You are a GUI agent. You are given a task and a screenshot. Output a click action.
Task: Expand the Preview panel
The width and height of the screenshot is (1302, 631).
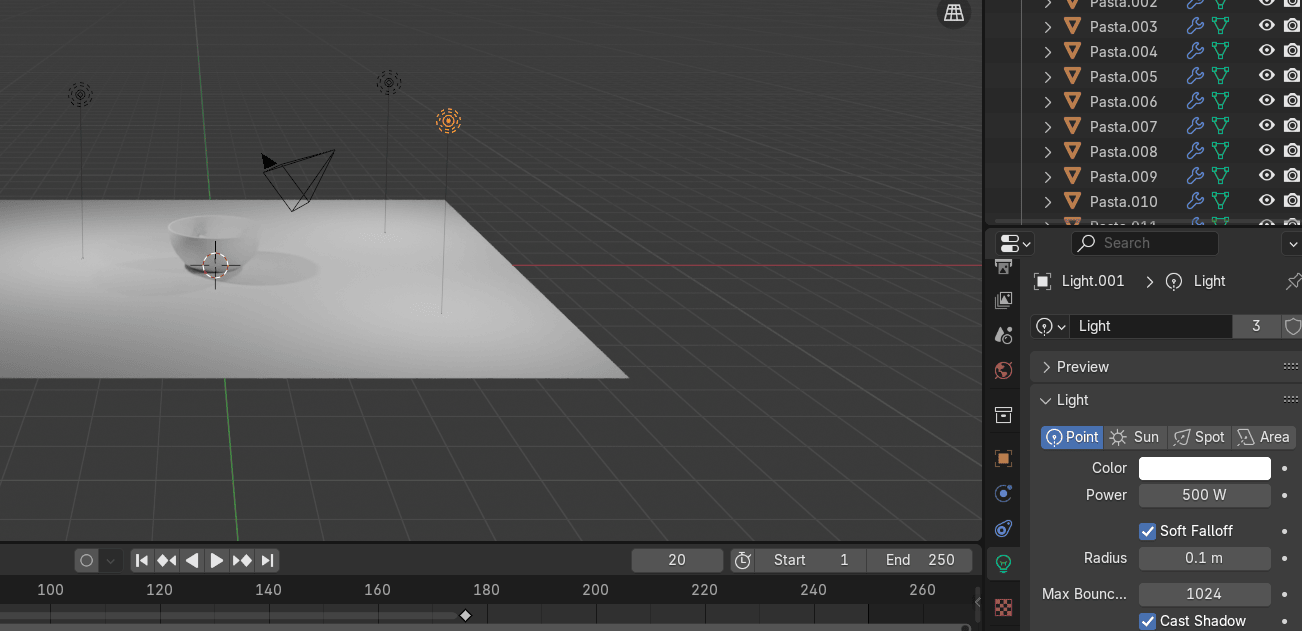1047,367
